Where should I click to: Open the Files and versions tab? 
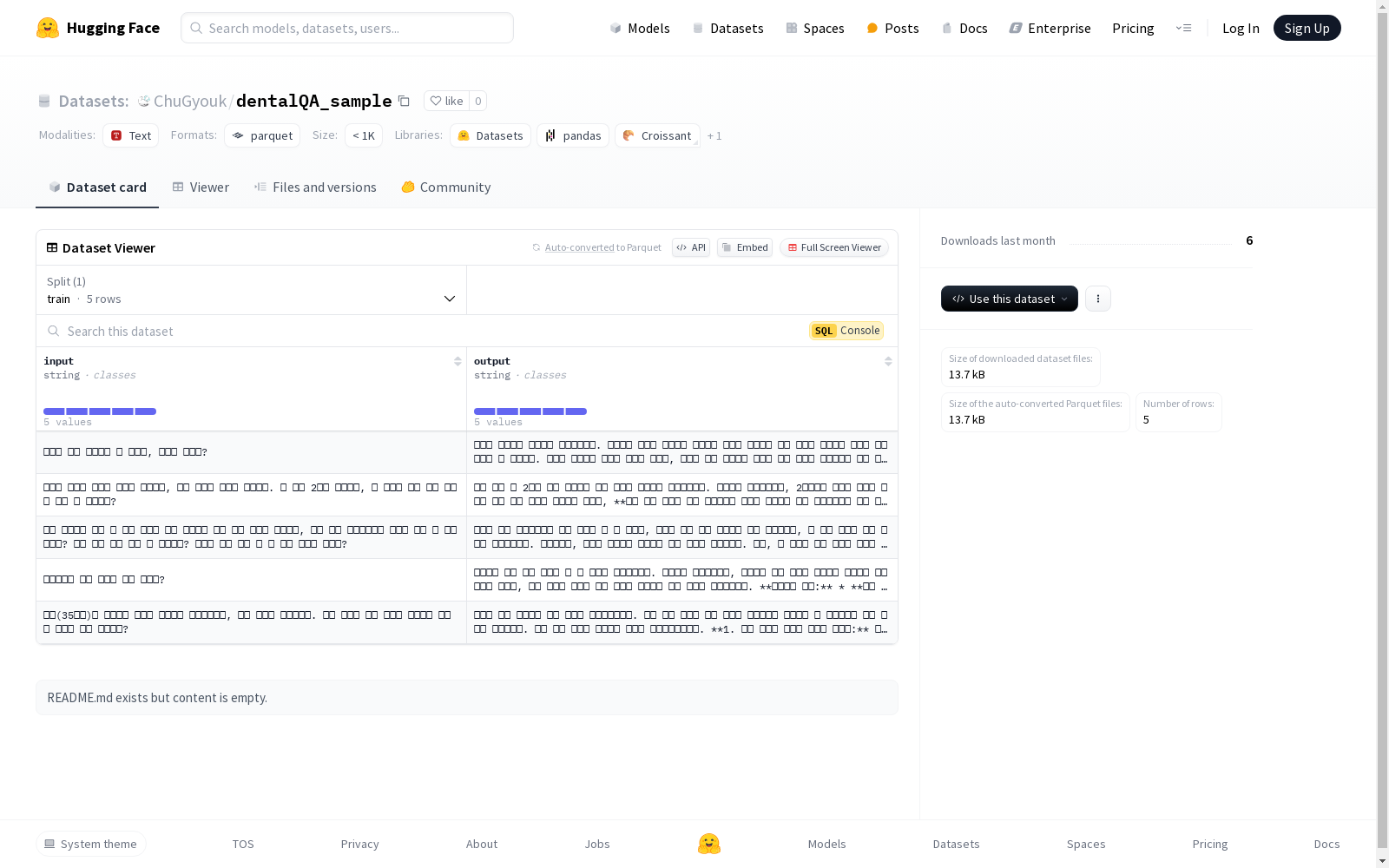click(315, 187)
